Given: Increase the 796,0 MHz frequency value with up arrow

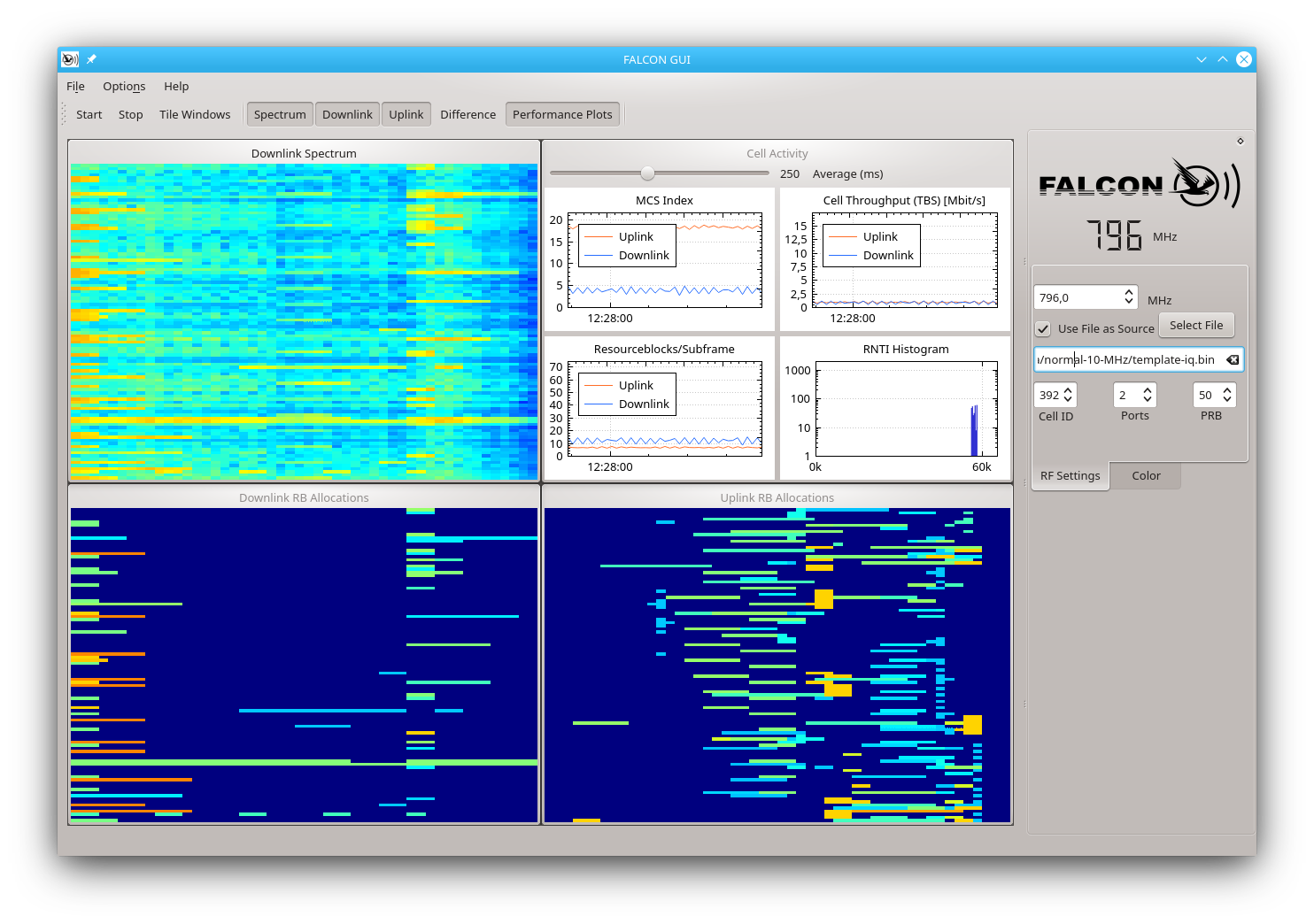Looking at the screenshot, I should (1129, 292).
